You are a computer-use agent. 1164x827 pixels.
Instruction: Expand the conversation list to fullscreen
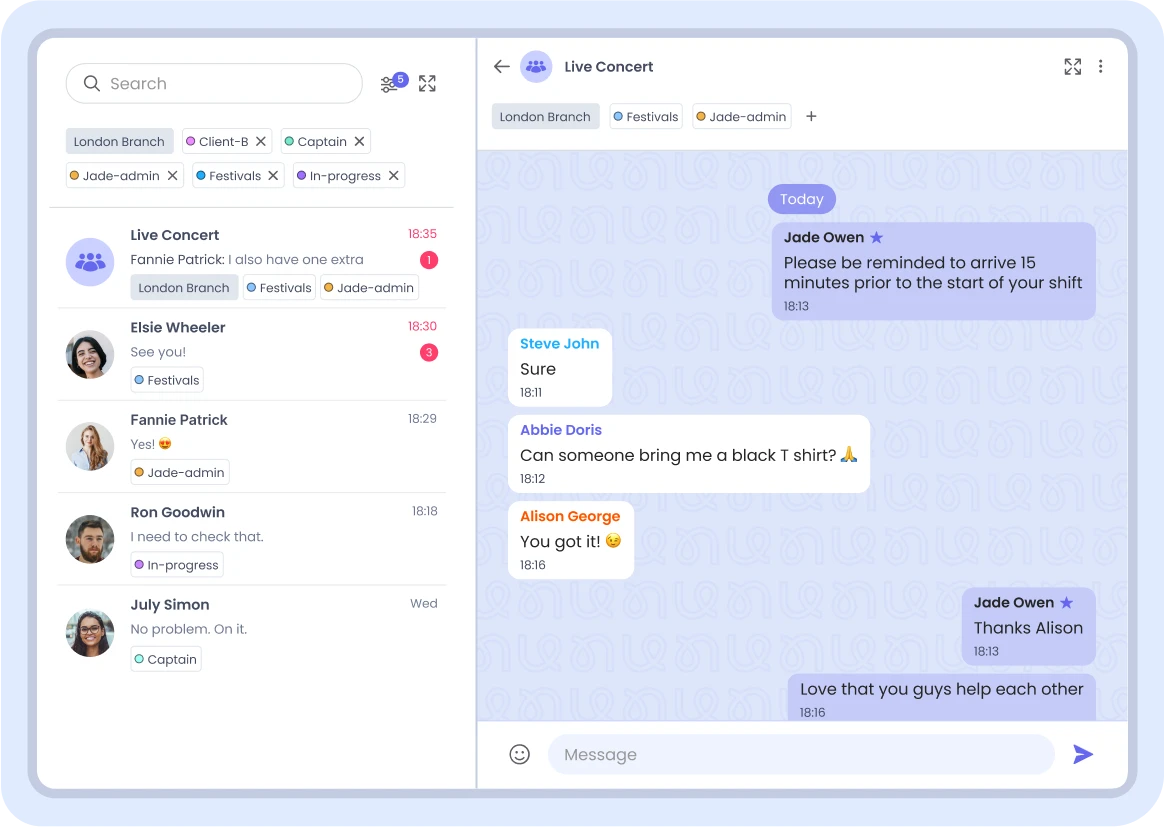[x=427, y=84]
